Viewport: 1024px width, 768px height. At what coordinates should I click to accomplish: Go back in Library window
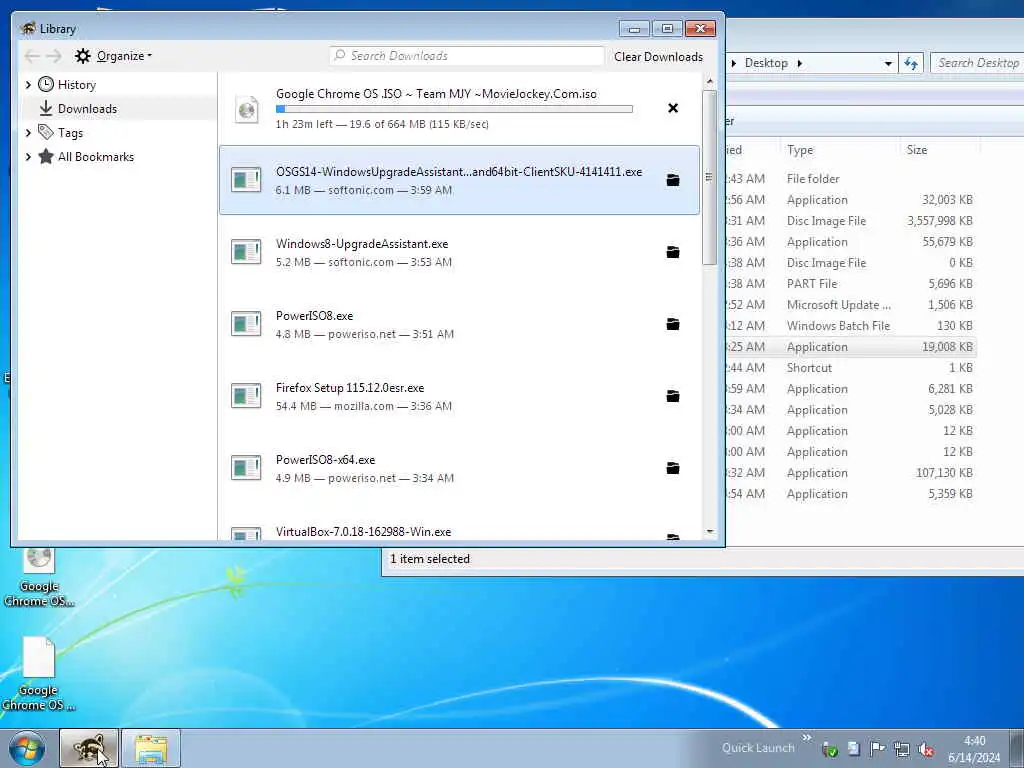(32, 56)
